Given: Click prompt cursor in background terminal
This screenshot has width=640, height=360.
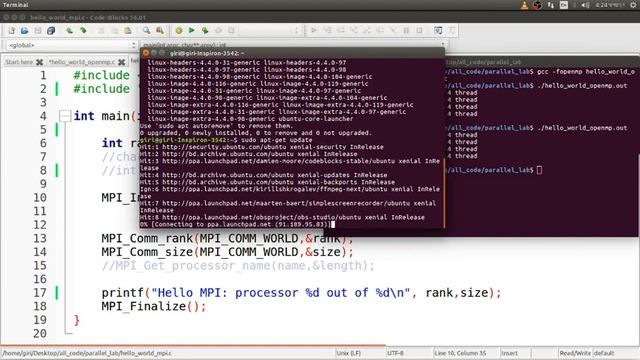Looking at the screenshot, I should pyautogui.click(x=540, y=170).
